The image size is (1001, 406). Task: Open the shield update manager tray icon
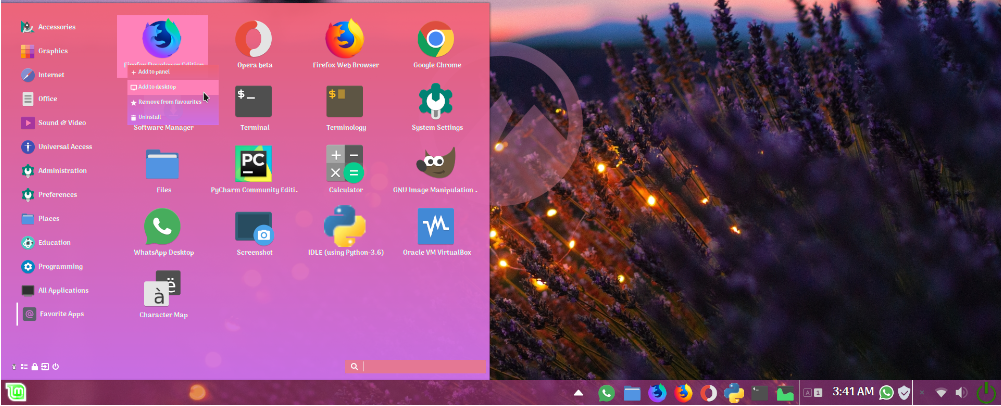coord(904,393)
